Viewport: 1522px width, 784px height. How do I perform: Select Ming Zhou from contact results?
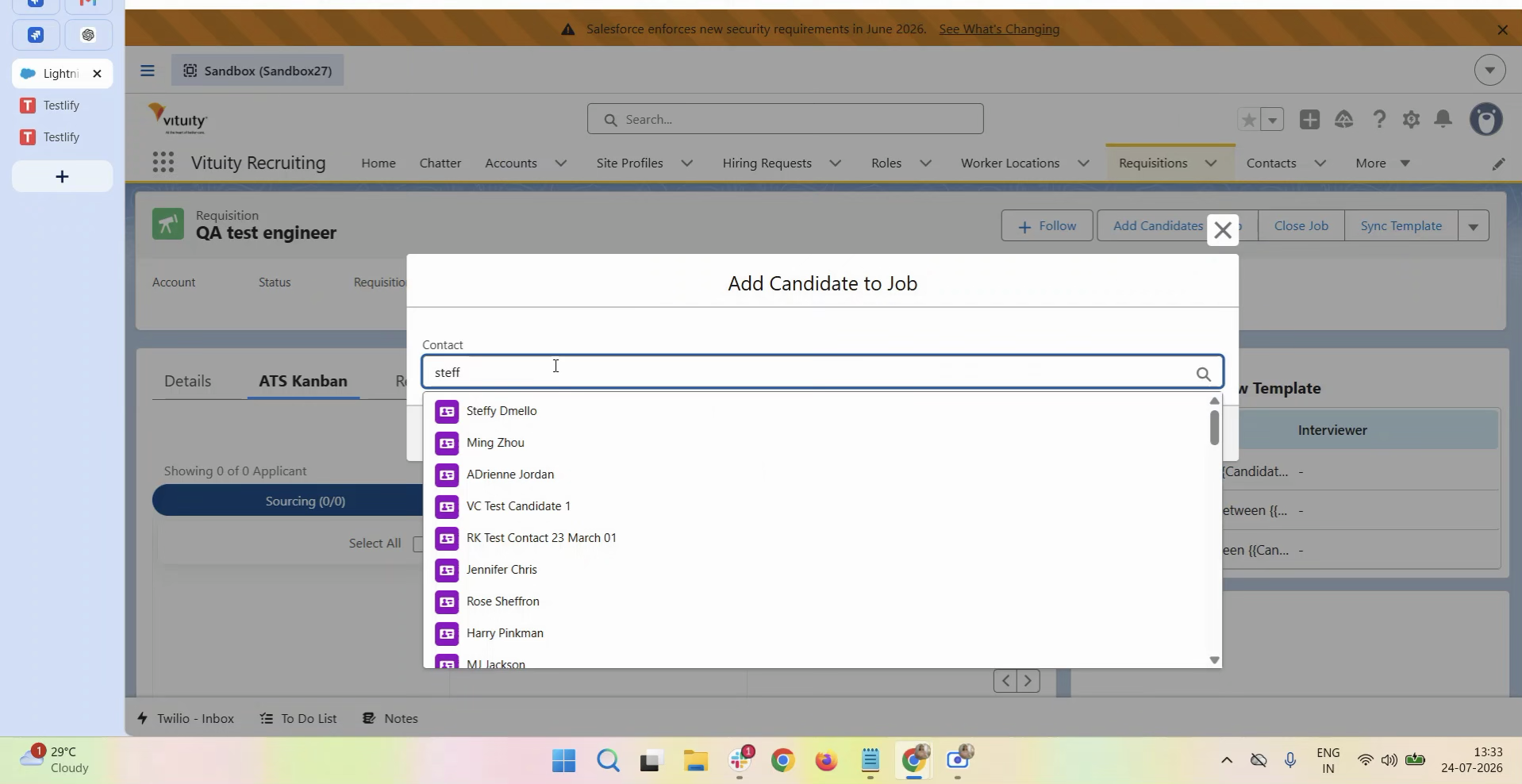tap(816, 443)
